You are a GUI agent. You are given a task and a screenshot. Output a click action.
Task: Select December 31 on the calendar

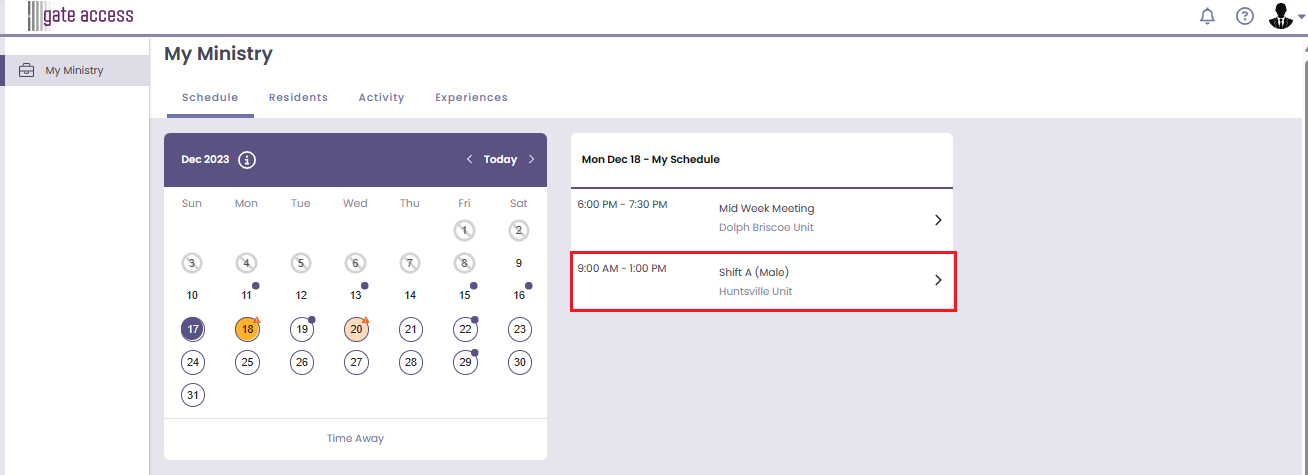tap(193, 395)
